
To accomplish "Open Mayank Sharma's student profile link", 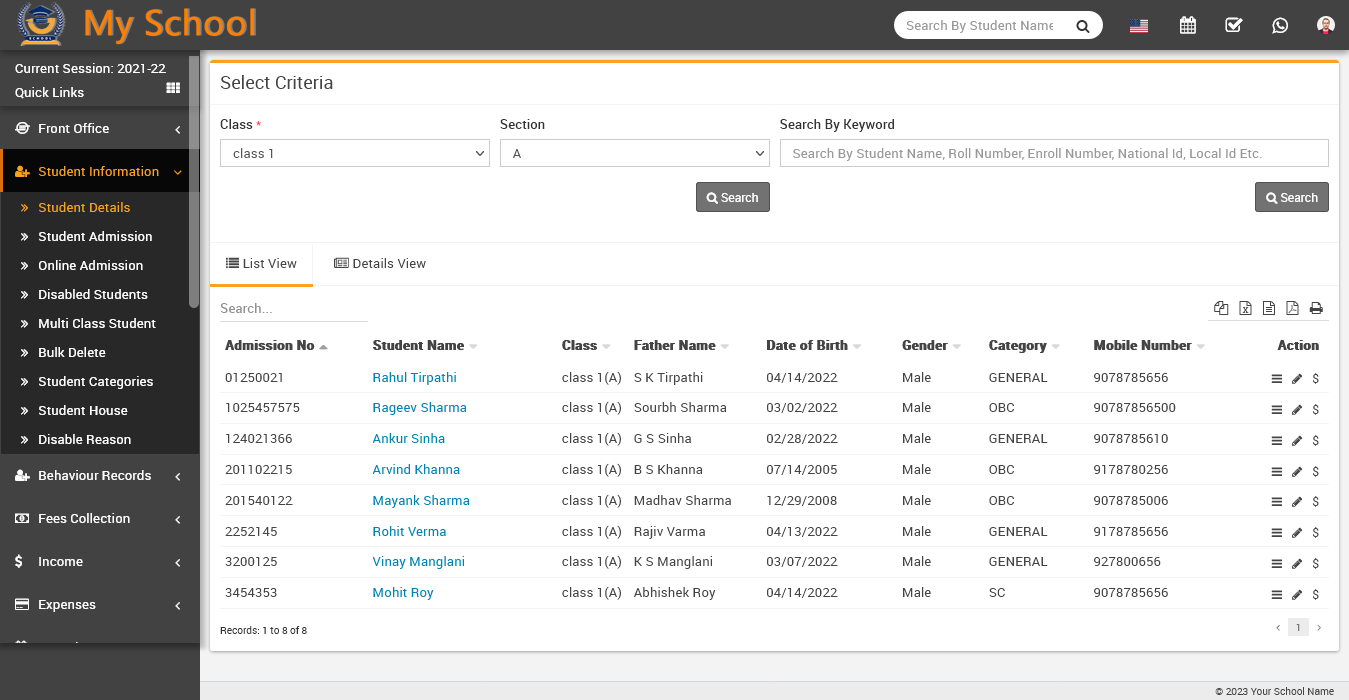I will 421,500.
